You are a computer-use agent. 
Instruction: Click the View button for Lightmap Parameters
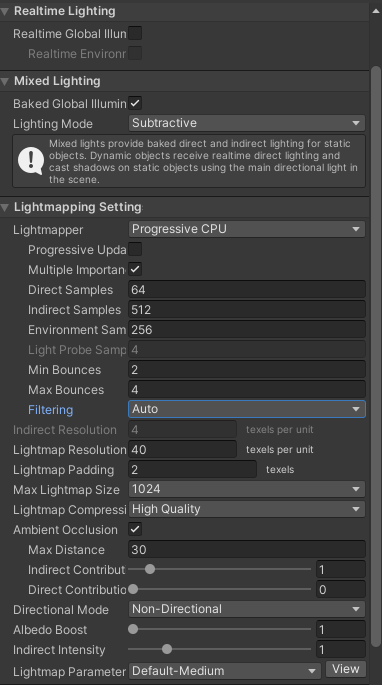(x=346, y=669)
